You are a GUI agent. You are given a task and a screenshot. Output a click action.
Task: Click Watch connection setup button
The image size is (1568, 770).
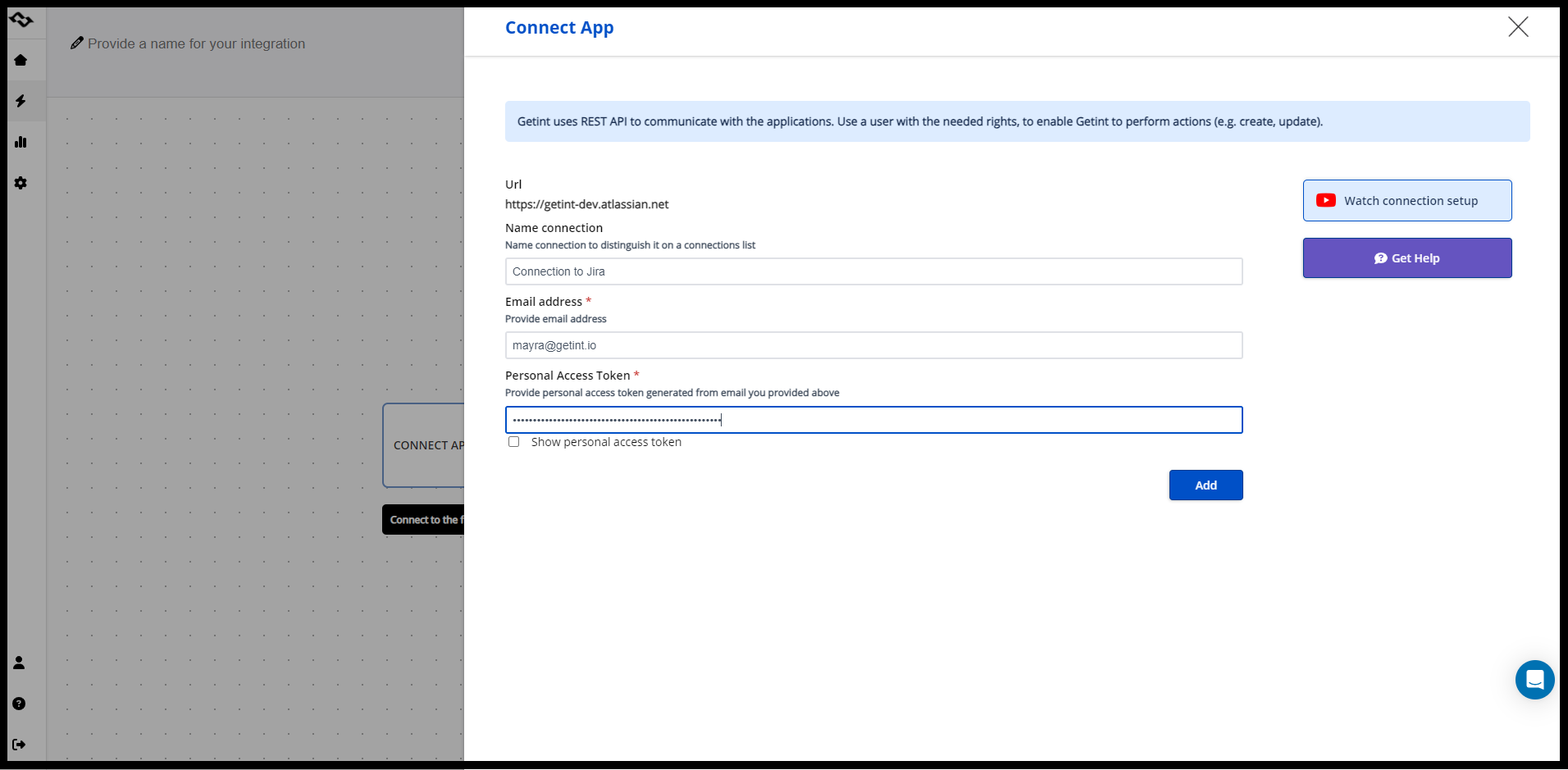click(x=1406, y=201)
